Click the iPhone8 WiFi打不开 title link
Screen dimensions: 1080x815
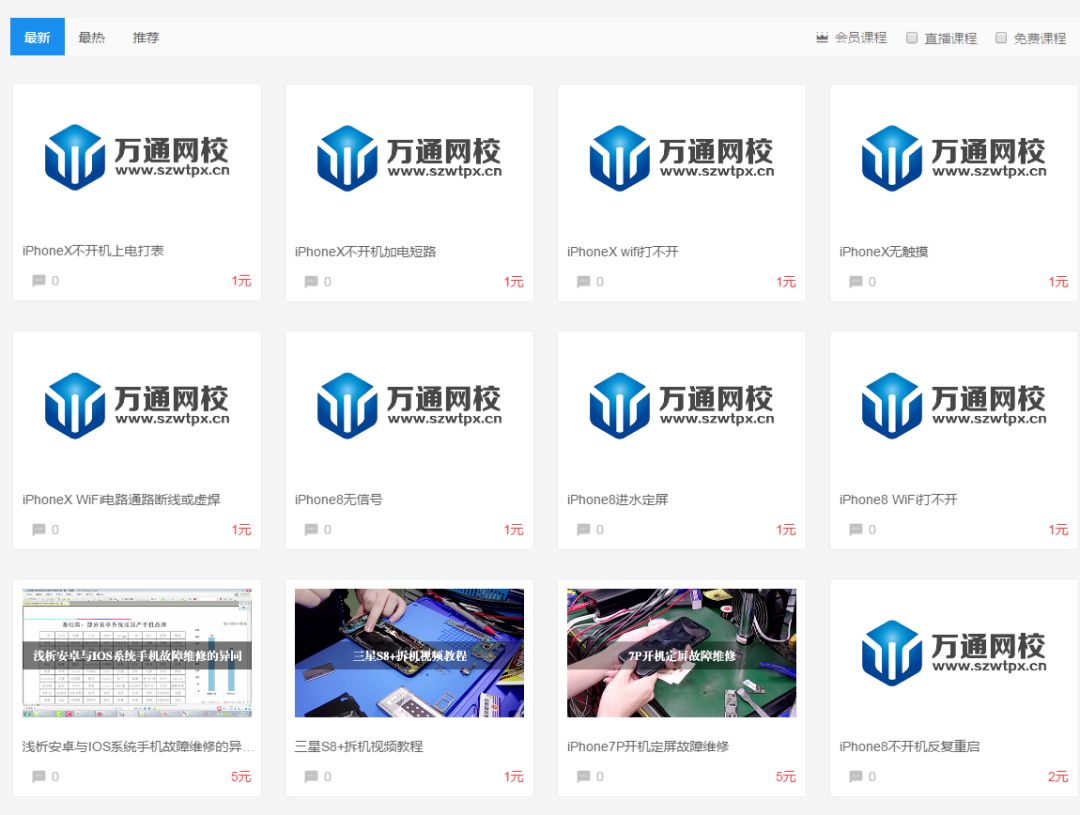(898, 499)
